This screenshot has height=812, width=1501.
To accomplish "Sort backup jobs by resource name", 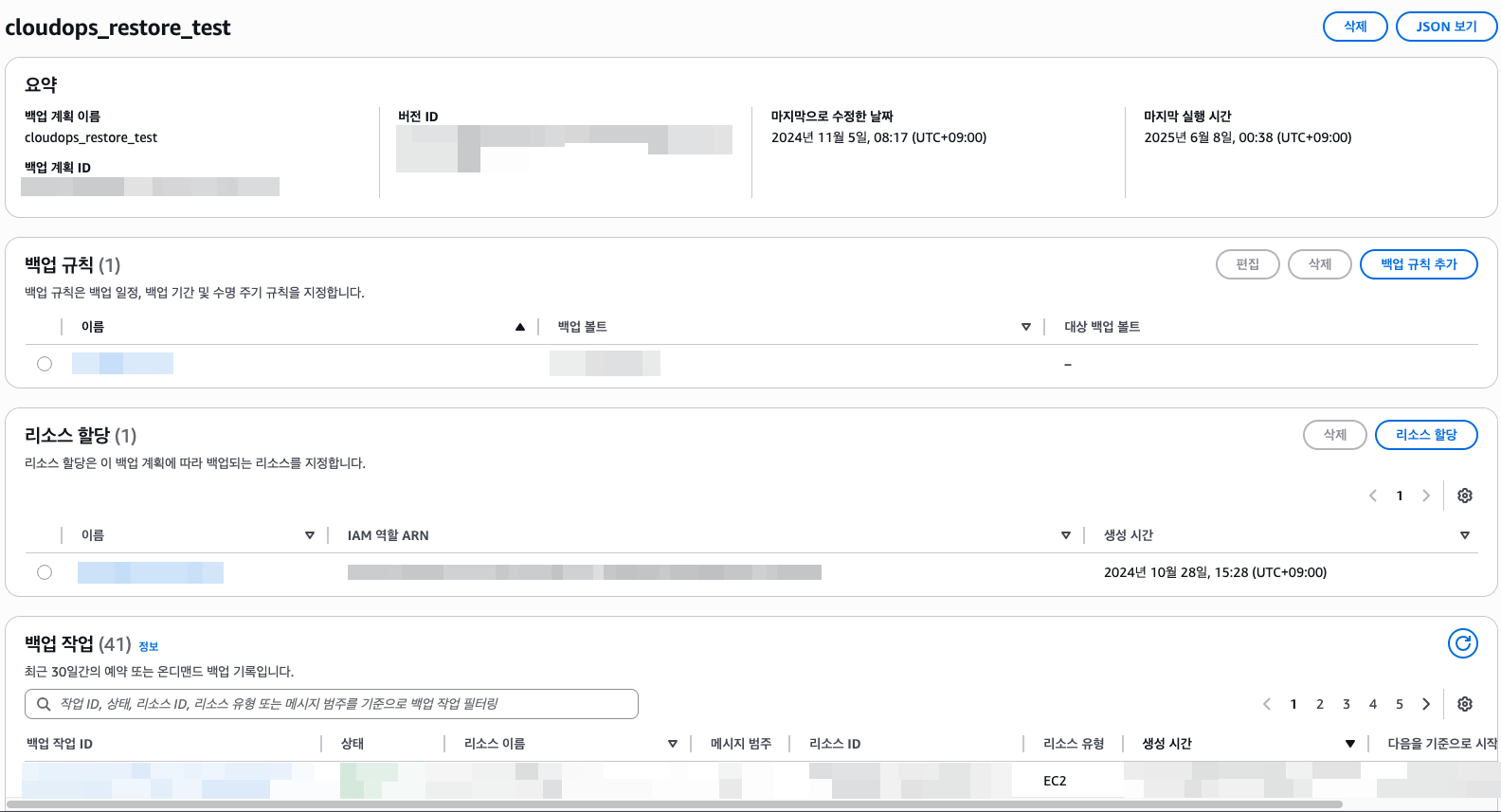I will pyautogui.click(x=672, y=744).
